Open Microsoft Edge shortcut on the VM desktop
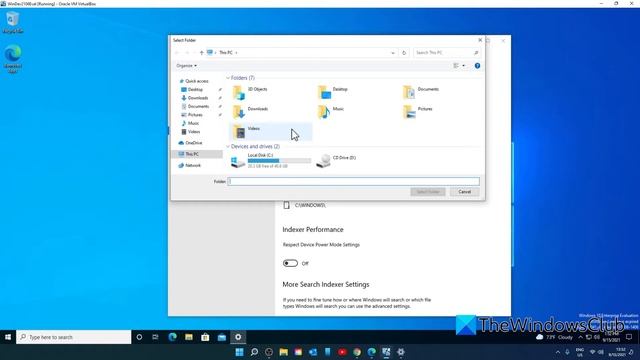640x360 pixels. click(13, 59)
